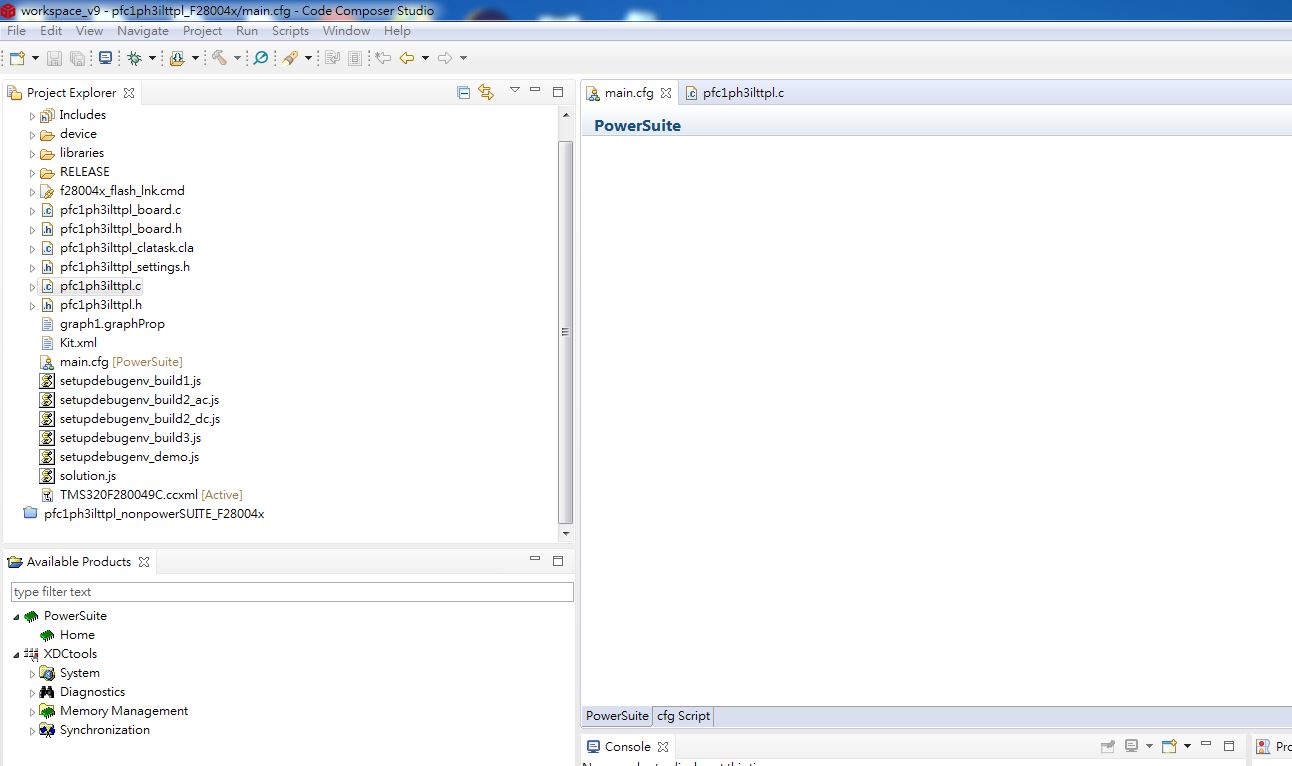
Task: Click the Flash load toolbar icon
Action: 177,58
